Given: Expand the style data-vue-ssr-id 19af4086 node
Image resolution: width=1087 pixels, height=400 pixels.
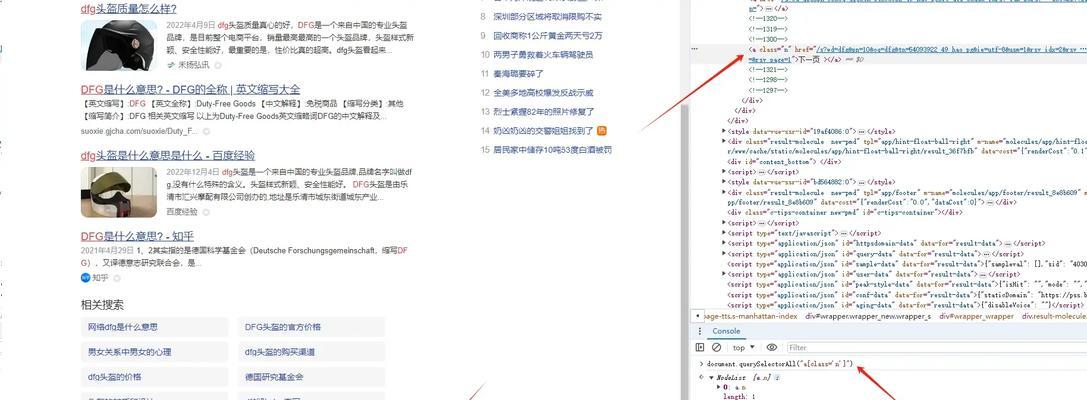Looking at the screenshot, I should tap(725, 131).
